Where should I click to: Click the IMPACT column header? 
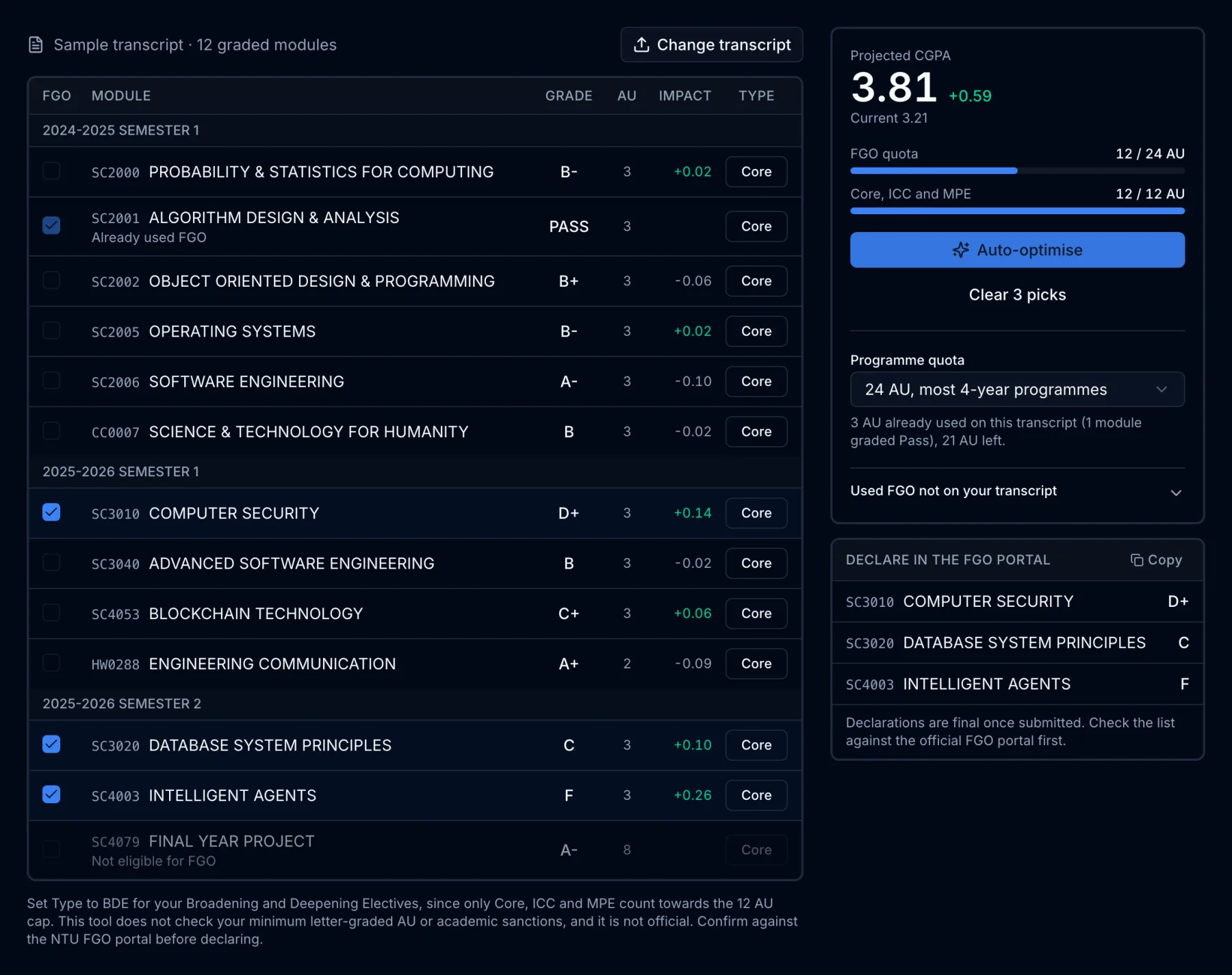(684, 96)
